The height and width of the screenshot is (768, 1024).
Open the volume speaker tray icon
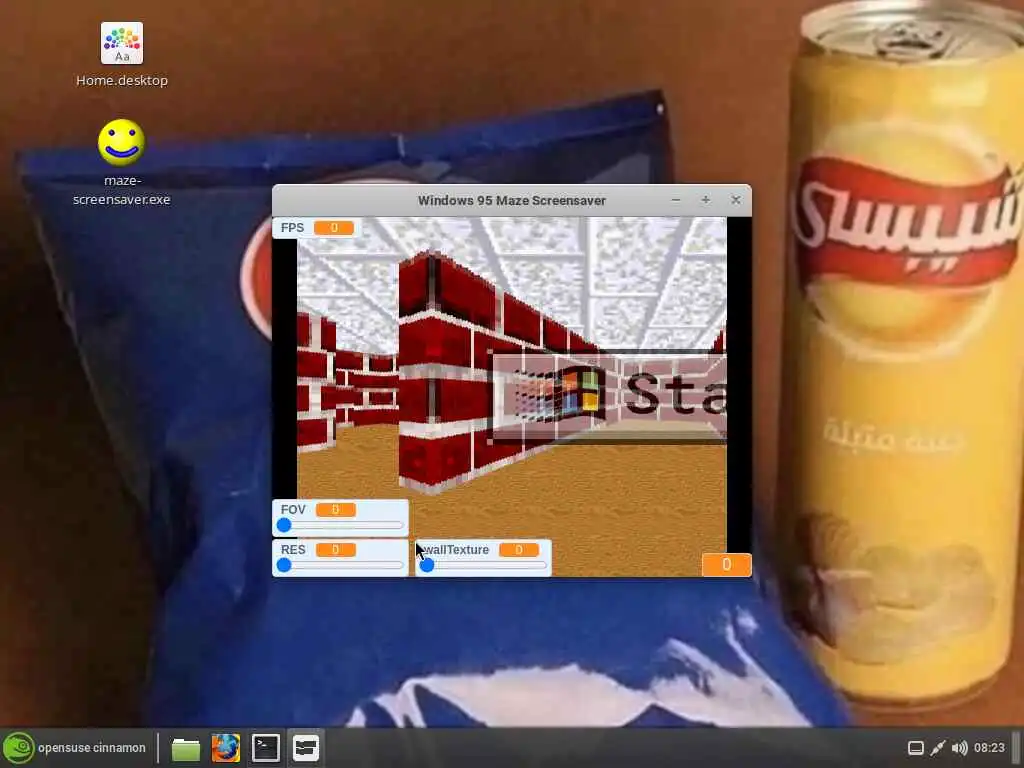click(x=959, y=748)
